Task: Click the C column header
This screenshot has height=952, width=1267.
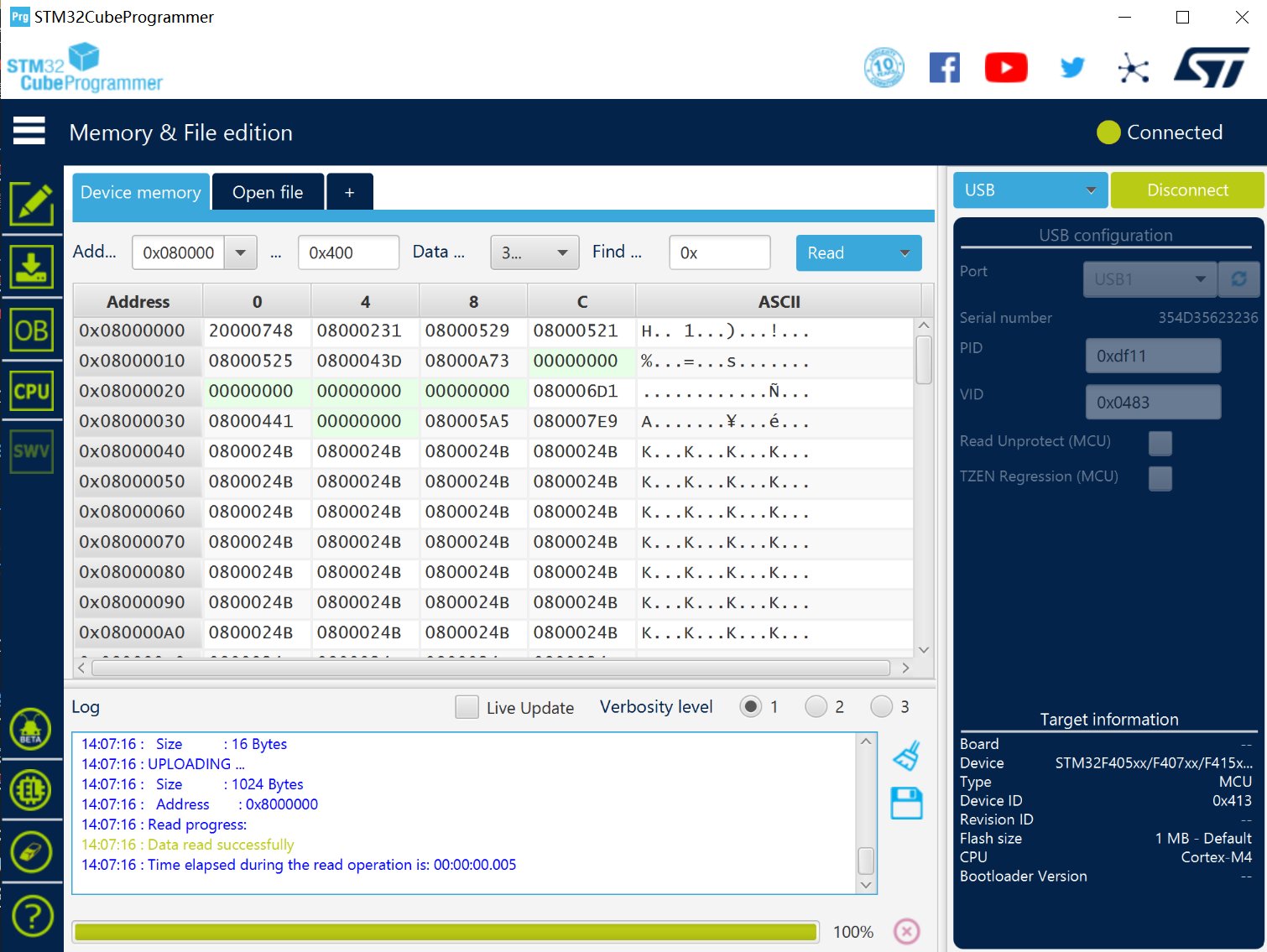Action: (x=581, y=301)
